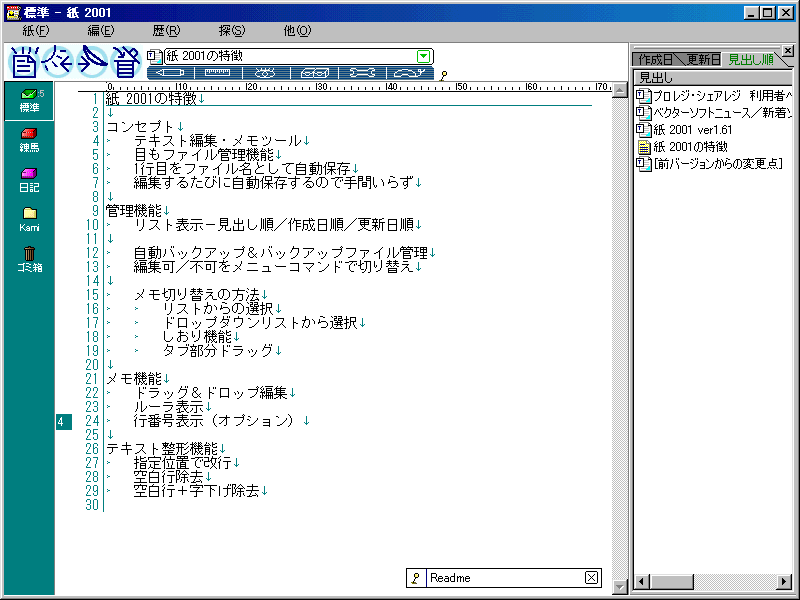Click the app icon in title bar
Viewport: 800px width, 600px height.
[13, 12]
